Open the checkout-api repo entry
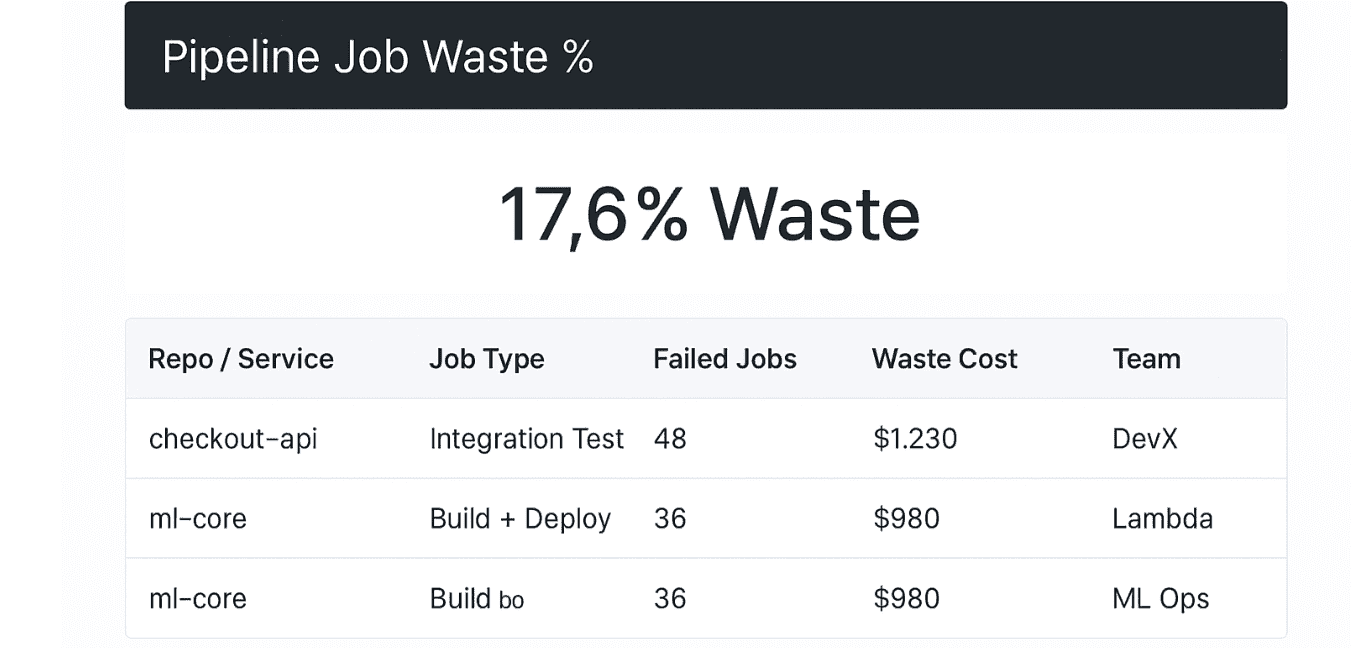The width and height of the screenshot is (1362, 648). pyautogui.click(x=233, y=439)
